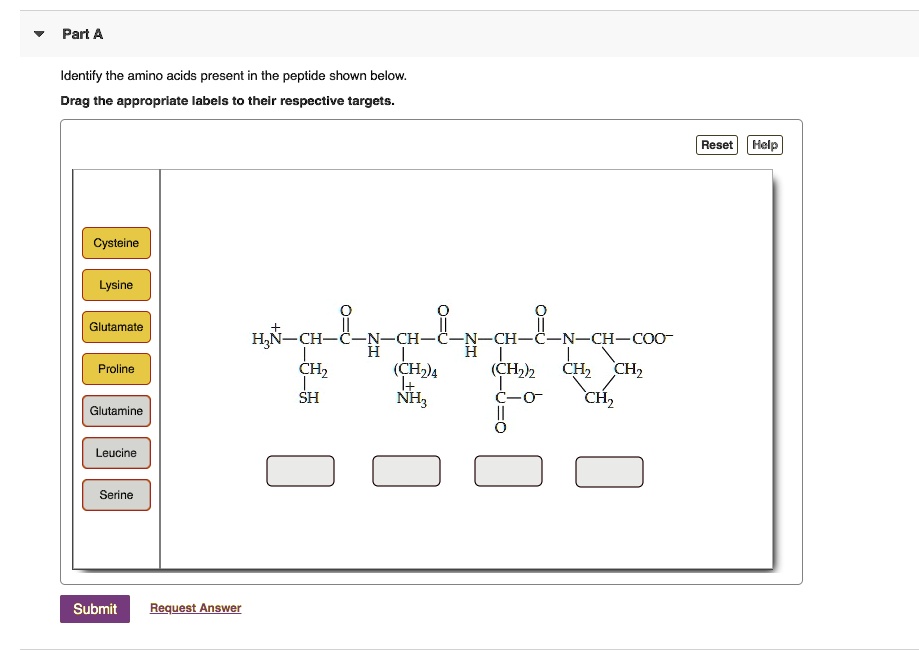Click the (CH2)4 side chain text

[x=416, y=370]
